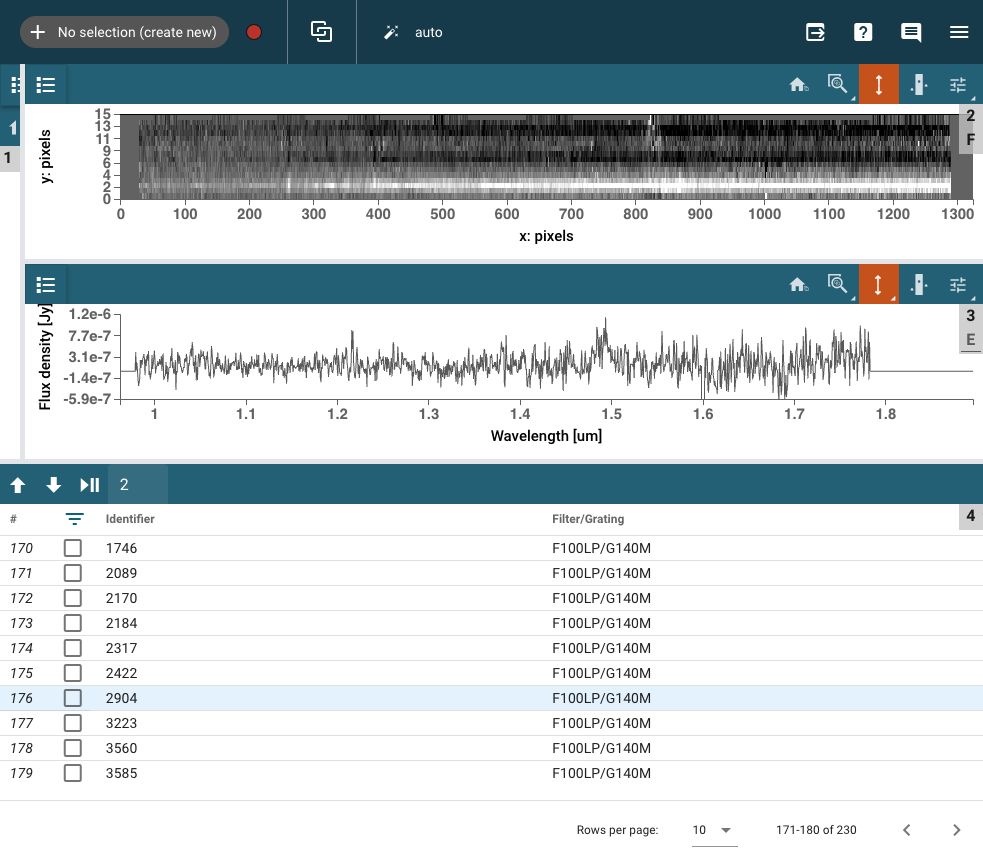Select box zoom tool in flux density viewer
Viewport: 983px width, 858px height.
pyautogui.click(x=838, y=285)
